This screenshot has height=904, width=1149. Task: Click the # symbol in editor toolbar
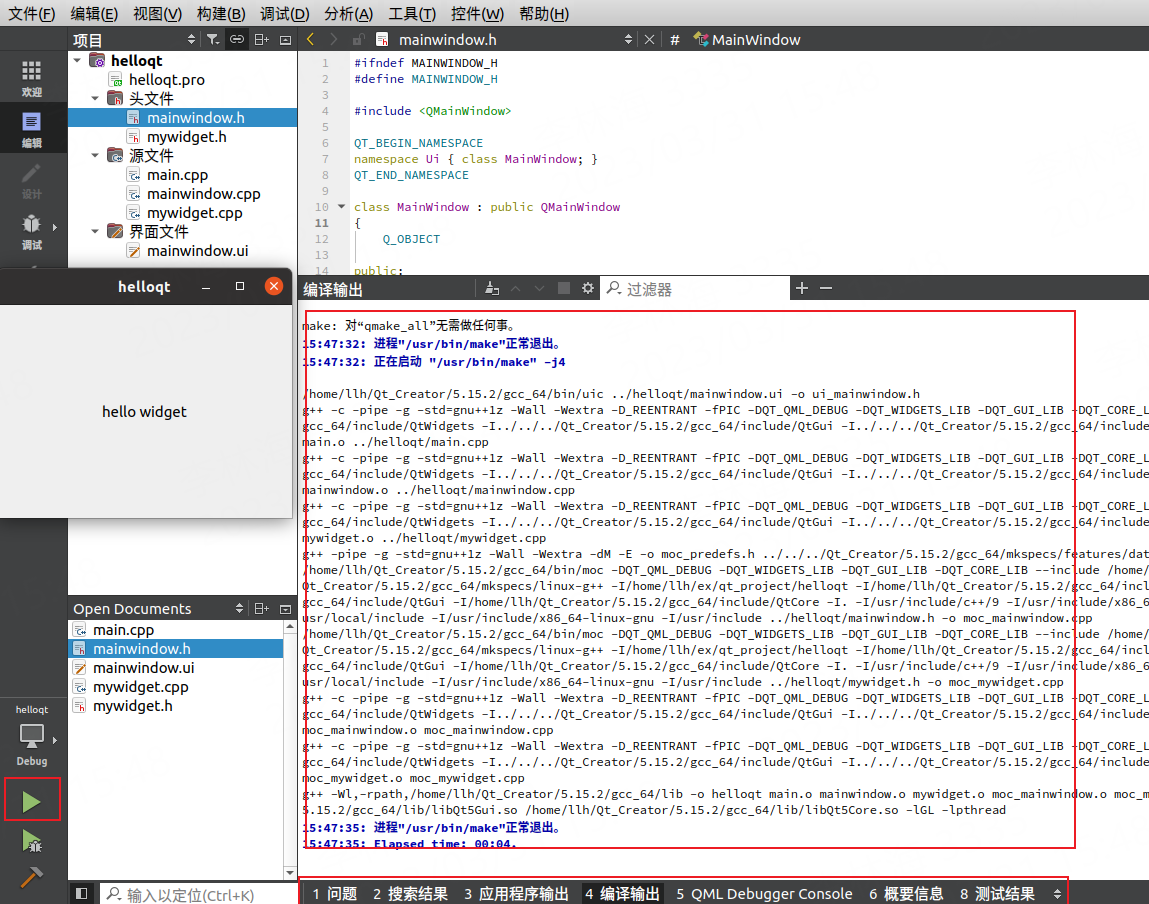point(675,40)
